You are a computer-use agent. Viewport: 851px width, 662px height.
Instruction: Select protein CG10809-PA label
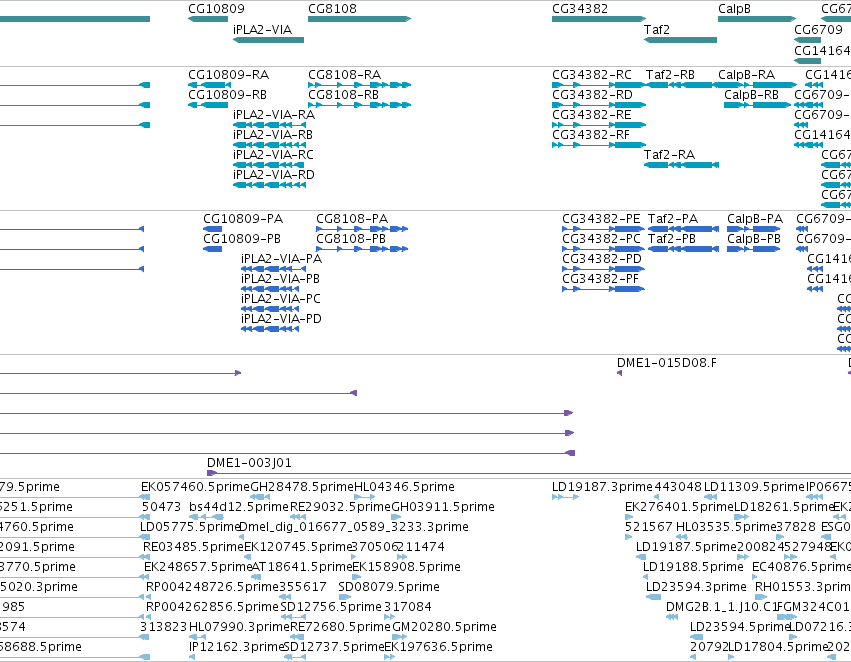(243, 219)
